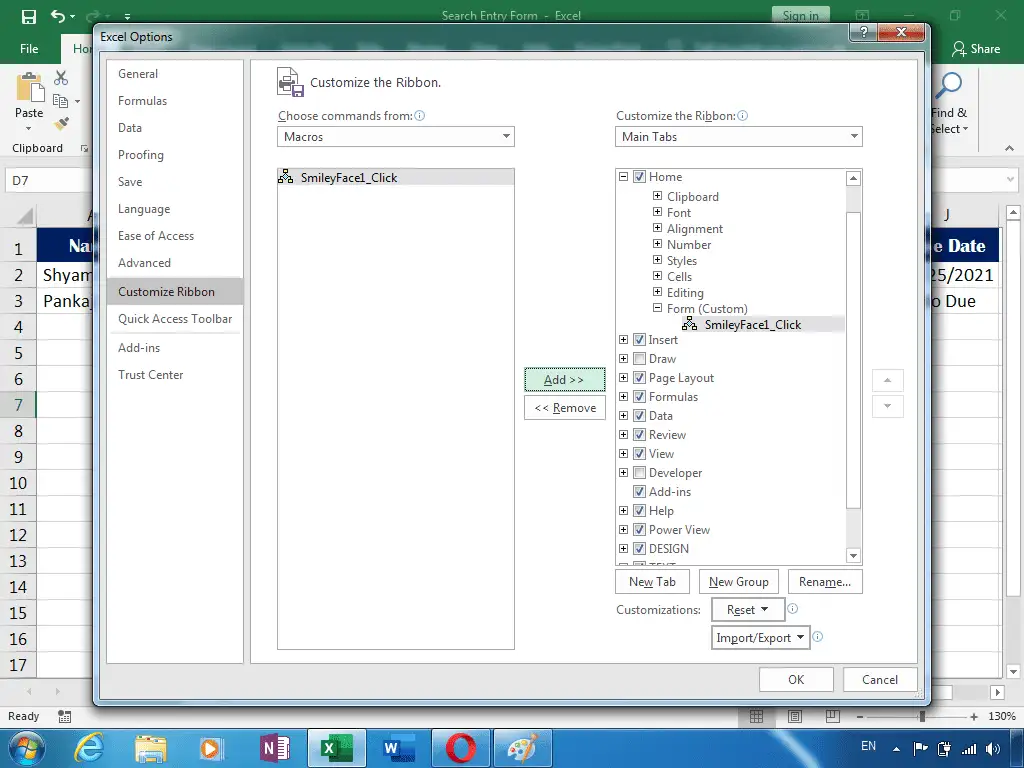Click the info icon beside Customize the Ribbon label
The height and width of the screenshot is (768, 1024).
click(x=743, y=116)
